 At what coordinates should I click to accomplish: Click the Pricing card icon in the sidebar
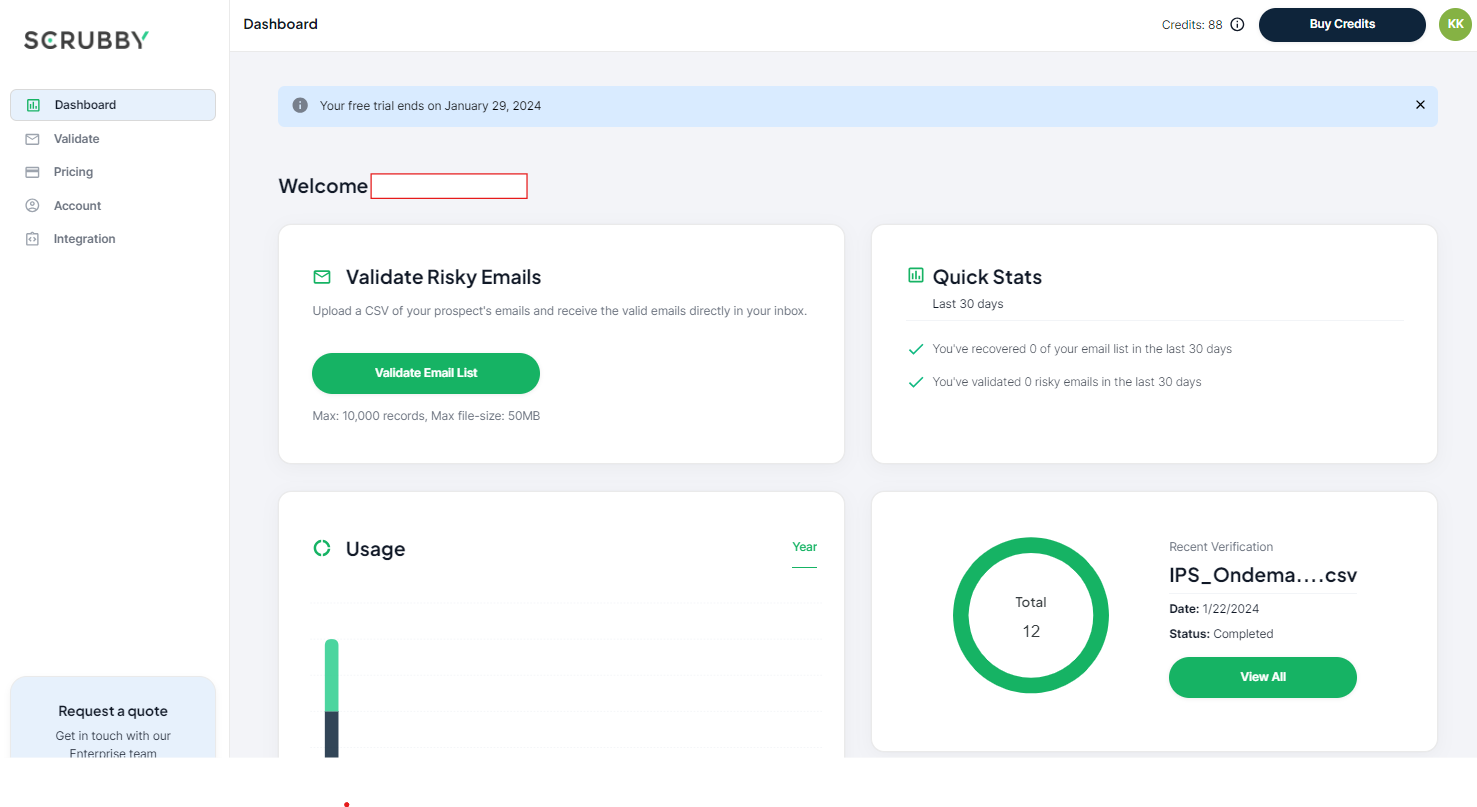coord(31,171)
